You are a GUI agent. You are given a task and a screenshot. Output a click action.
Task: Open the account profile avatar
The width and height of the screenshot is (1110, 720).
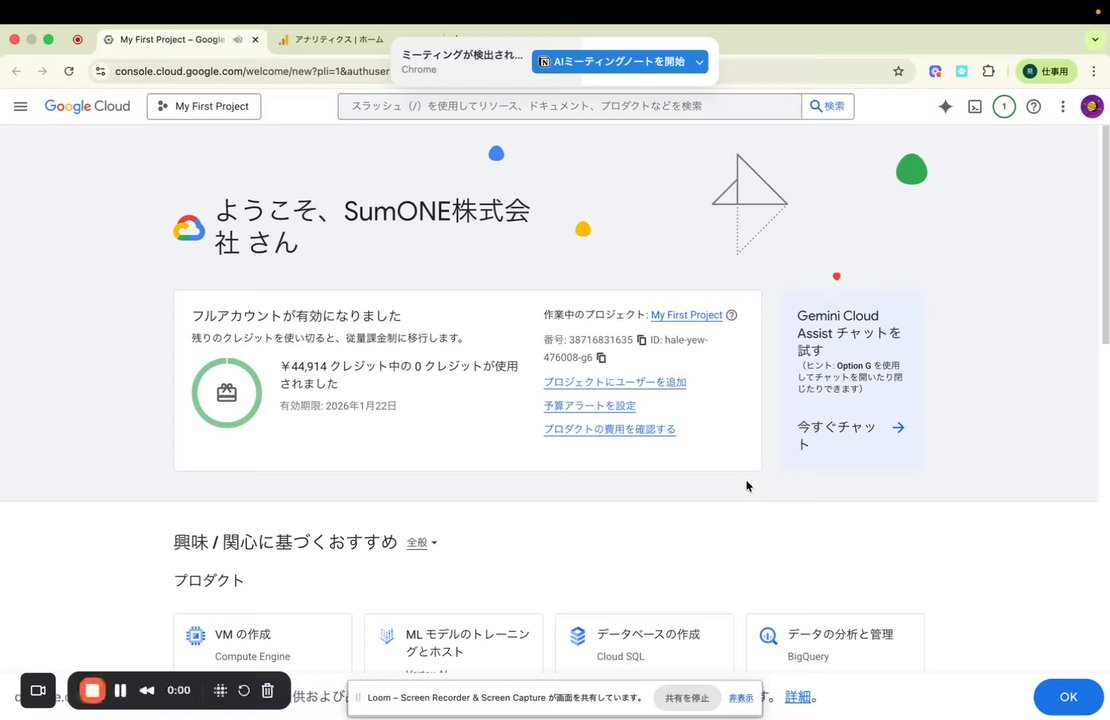(1092, 106)
